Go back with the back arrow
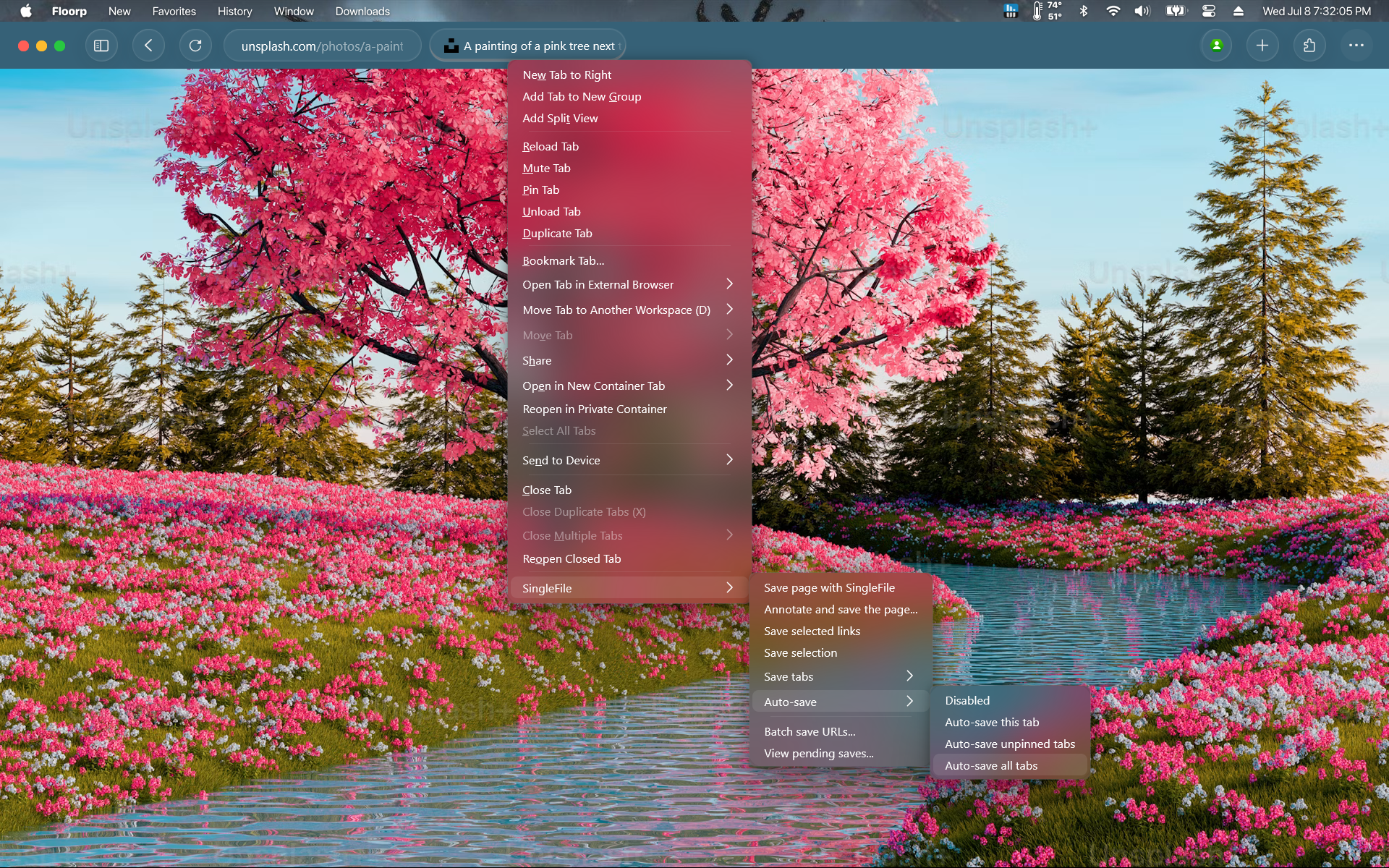Screen dimensions: 1389x868 point(148,46)
